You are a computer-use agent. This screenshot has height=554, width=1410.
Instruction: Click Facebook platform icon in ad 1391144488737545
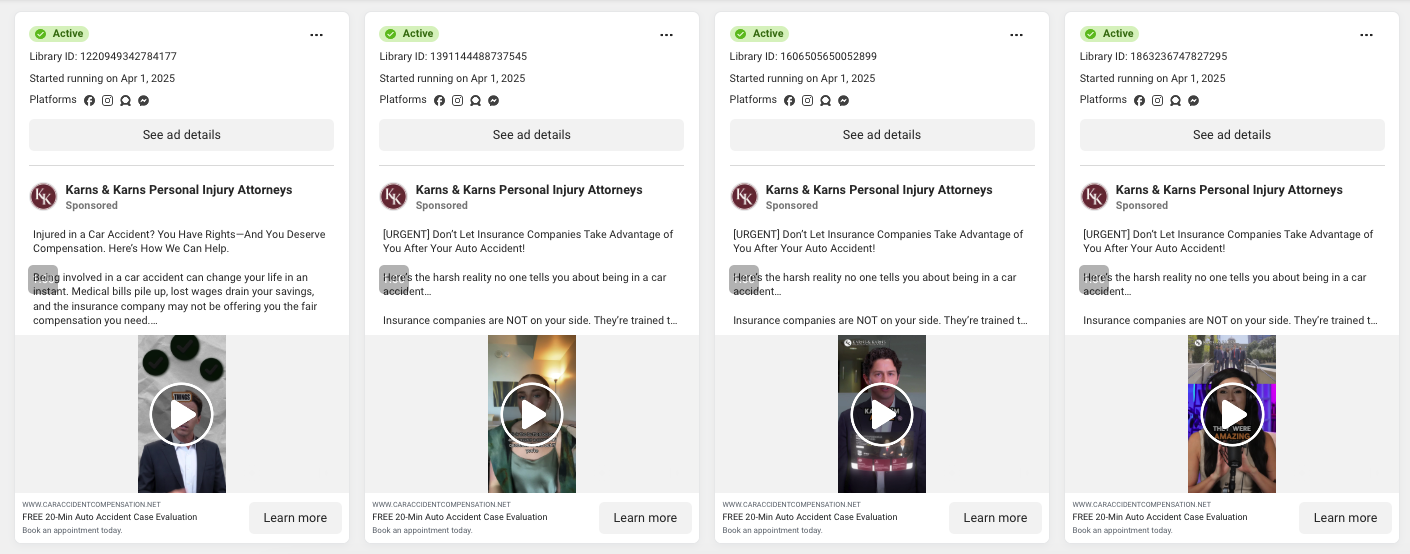click(x=439, y=101)
